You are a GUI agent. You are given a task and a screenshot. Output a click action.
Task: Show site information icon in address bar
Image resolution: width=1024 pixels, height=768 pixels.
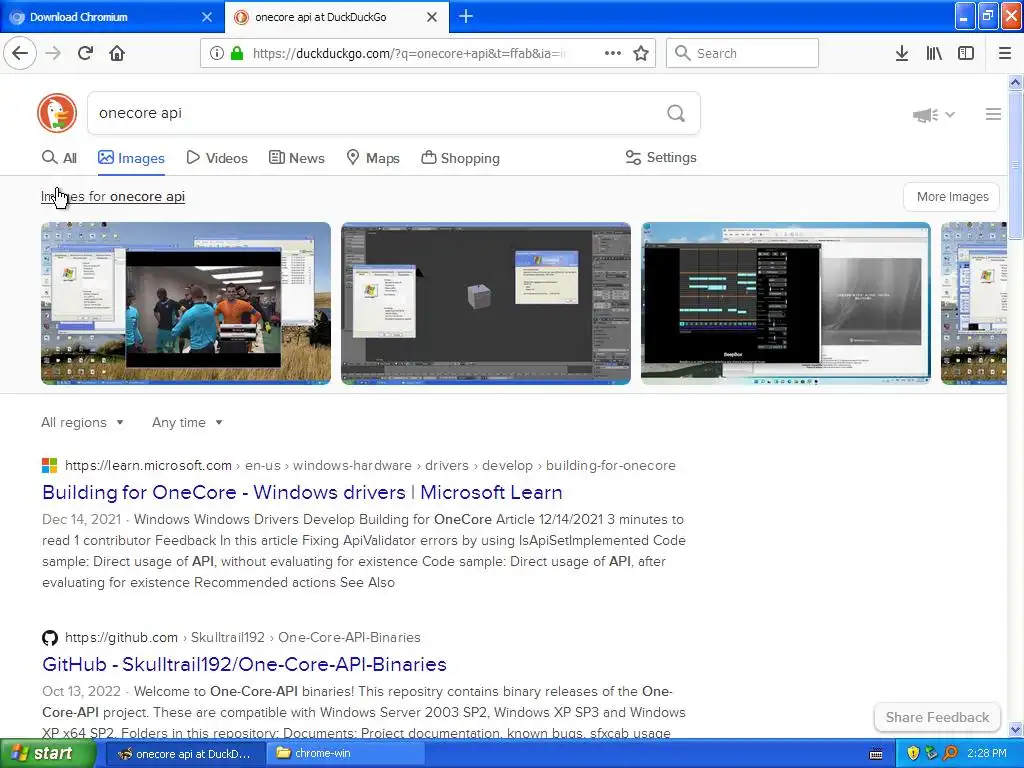click(217, 54)
